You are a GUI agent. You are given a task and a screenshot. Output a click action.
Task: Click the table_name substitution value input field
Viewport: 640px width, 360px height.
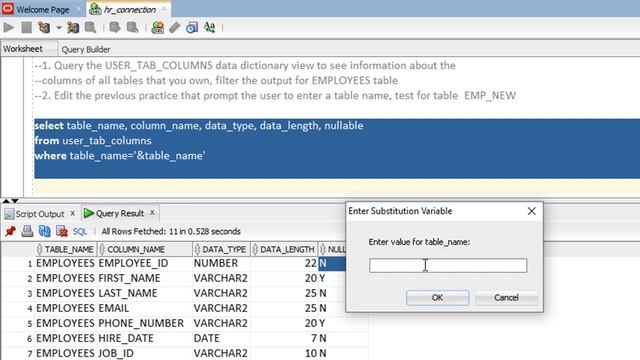[448, 265]
